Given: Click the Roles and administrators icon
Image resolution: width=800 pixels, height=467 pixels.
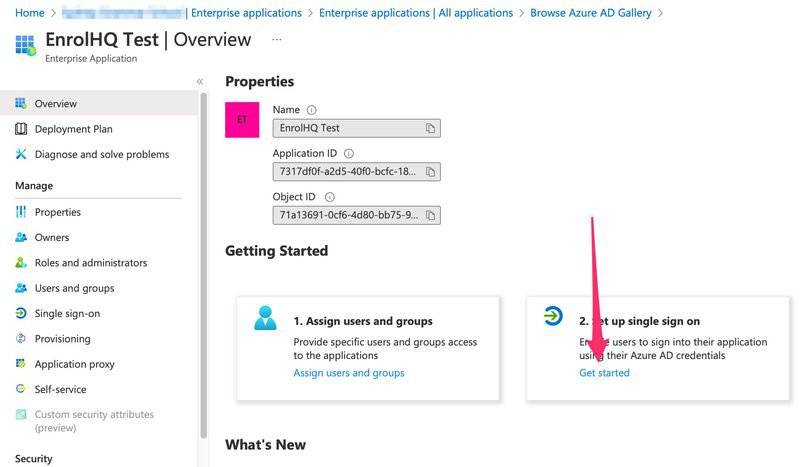Looking at the screenshot, I should pyautogui.click(x=21, y=262).
